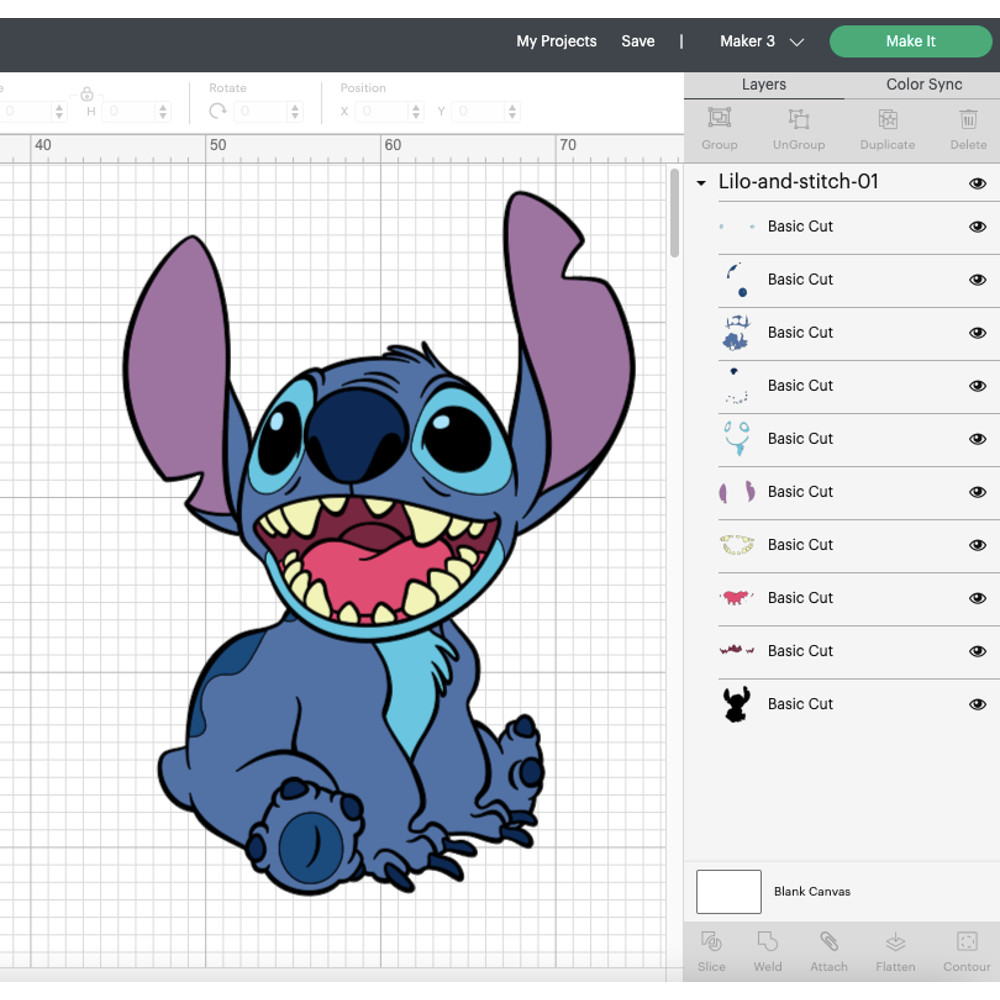This screenshot has width=1000, height=1000.
Task: Hide the Lilo-and-stitch-01 group layer
Action: pos(978,183)
